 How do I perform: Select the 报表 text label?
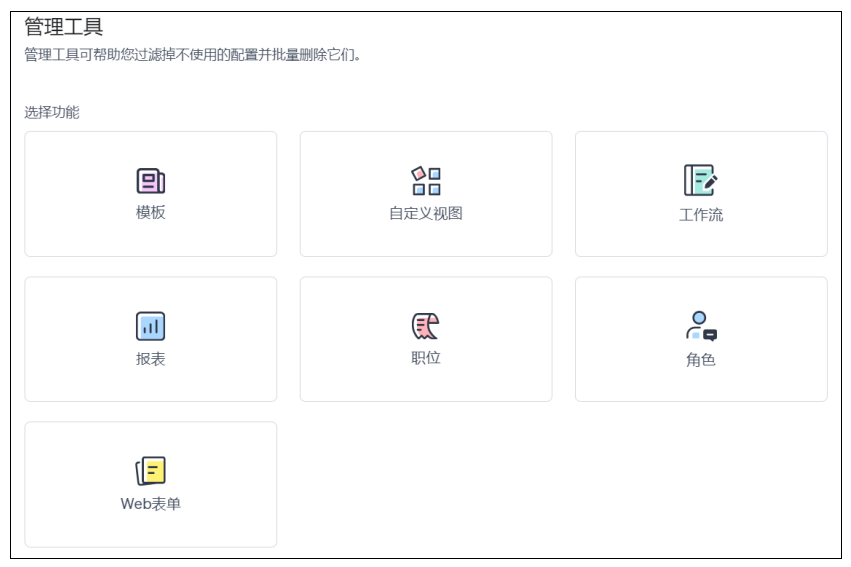(150, 359)
